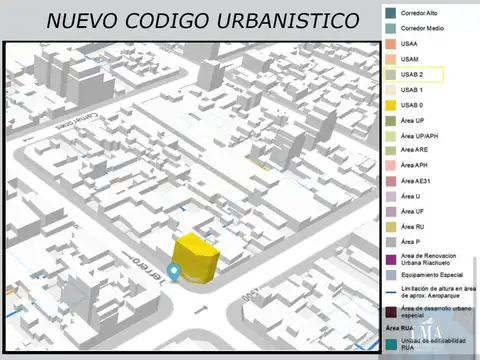This screenshot has width=480, height=360.
Task: Select the 'Corredor Alto' legend label
Action: click(x=419, y=13)
